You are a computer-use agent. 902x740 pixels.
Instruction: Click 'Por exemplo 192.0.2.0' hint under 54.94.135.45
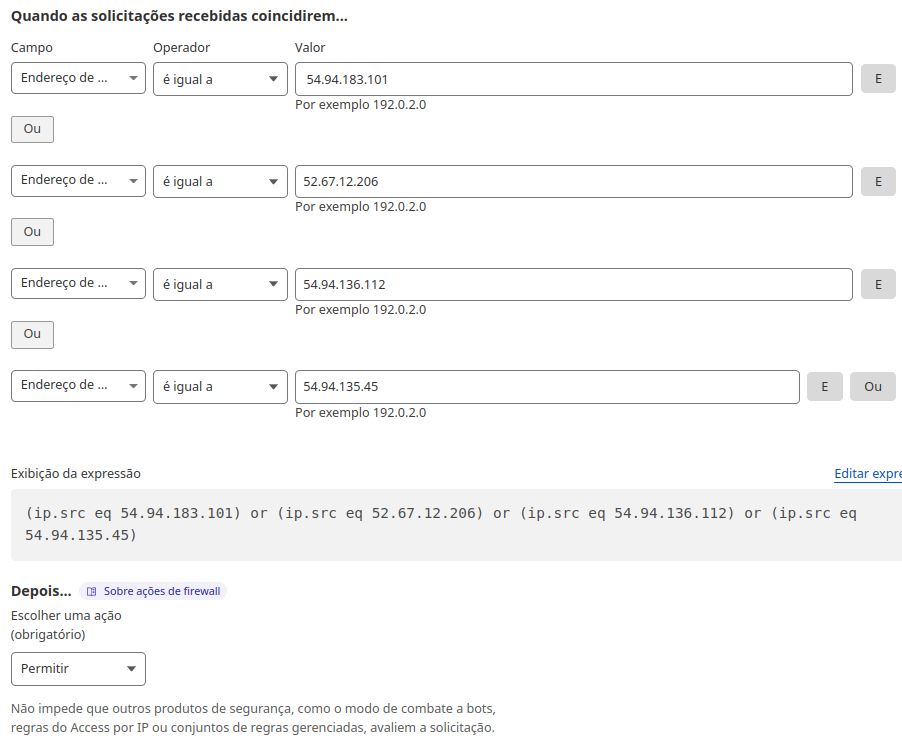pos(361,413)
